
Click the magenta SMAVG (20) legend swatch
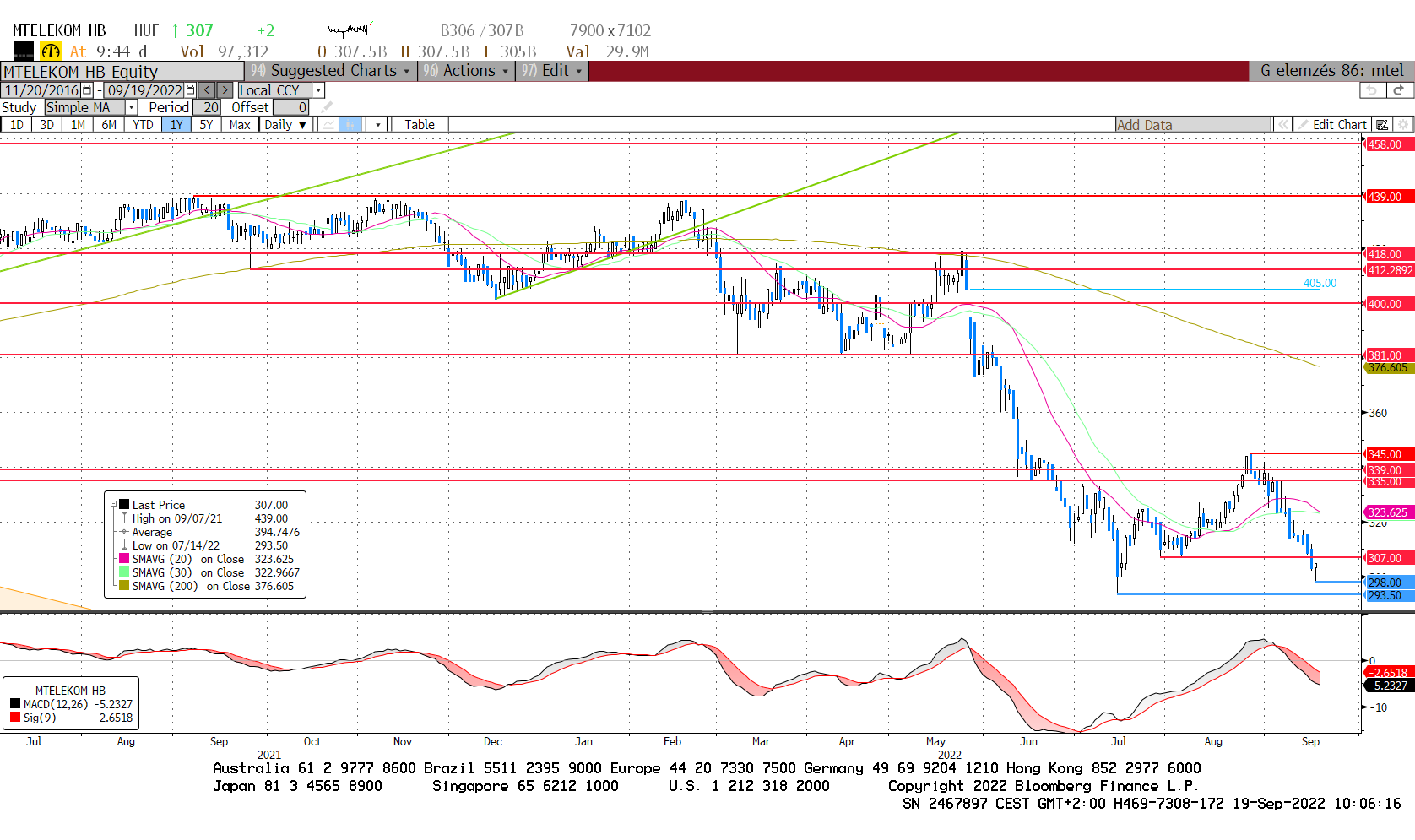coord(124,559)
